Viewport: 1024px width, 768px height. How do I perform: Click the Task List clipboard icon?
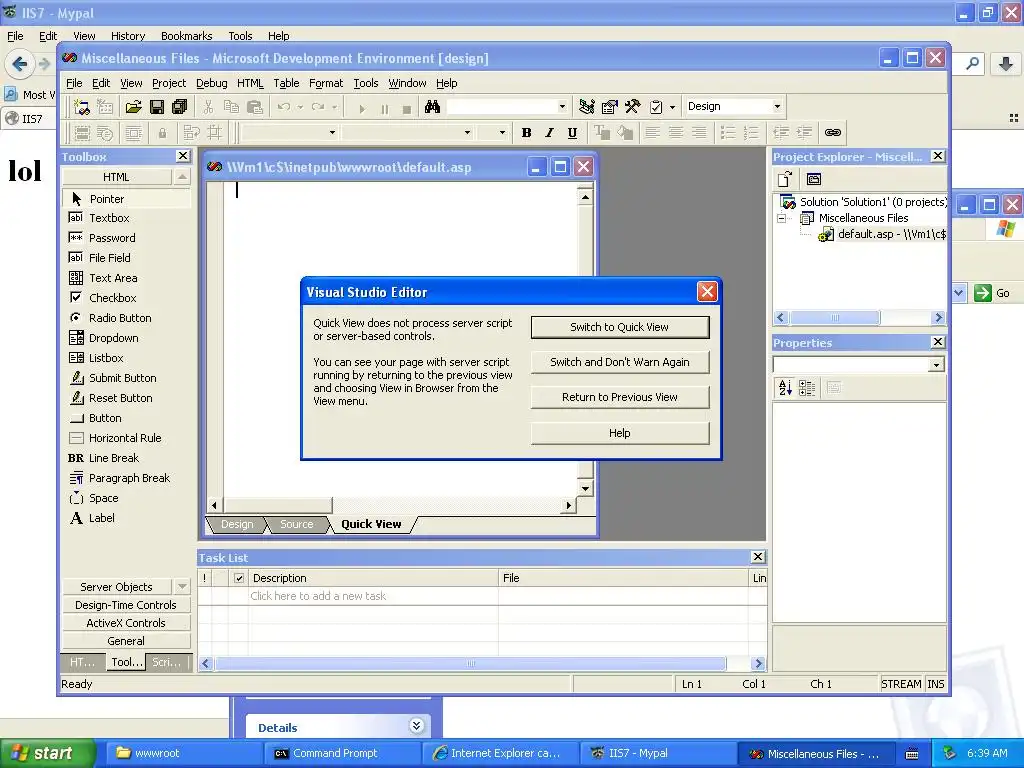pos(656,107)
